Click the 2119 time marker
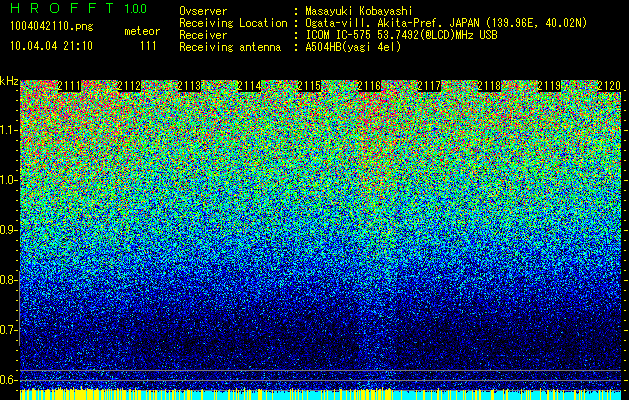Image resolution: width=629 pixels, height=400 pixels. 549,86
